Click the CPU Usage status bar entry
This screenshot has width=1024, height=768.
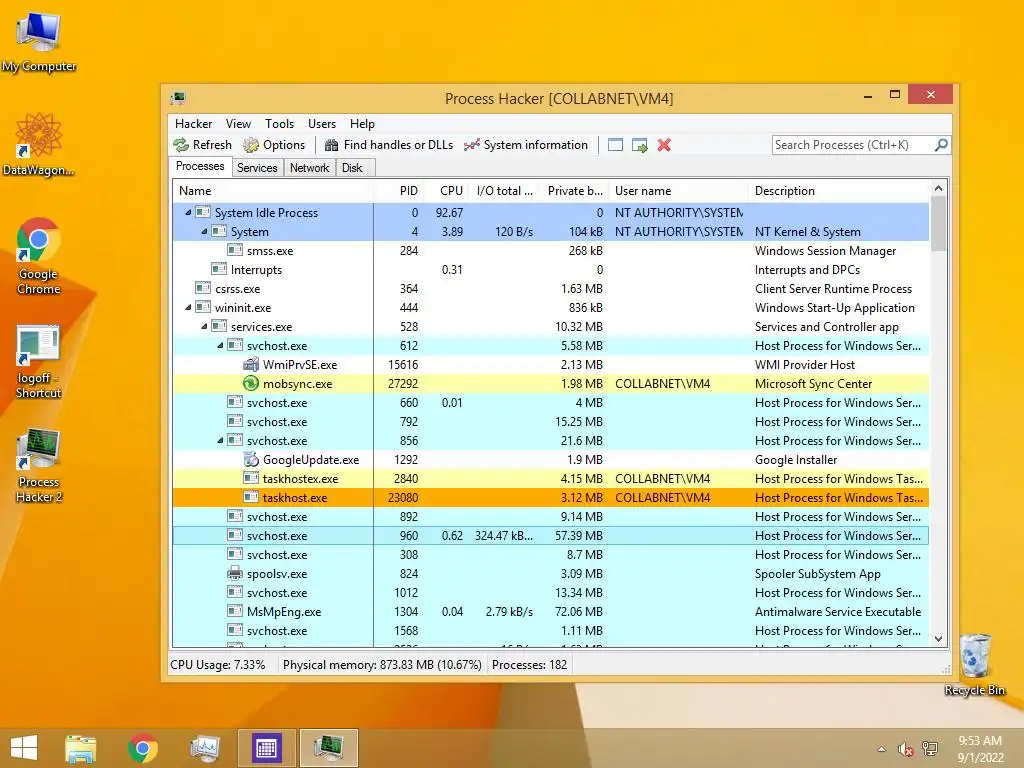(217, 665)
